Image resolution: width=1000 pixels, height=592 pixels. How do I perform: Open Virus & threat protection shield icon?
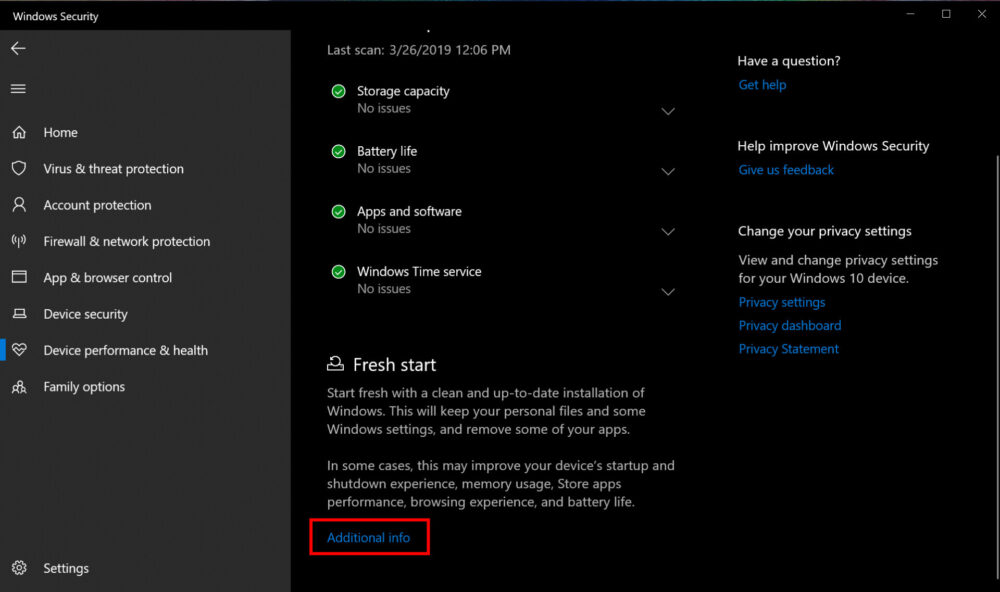(19, 168)
